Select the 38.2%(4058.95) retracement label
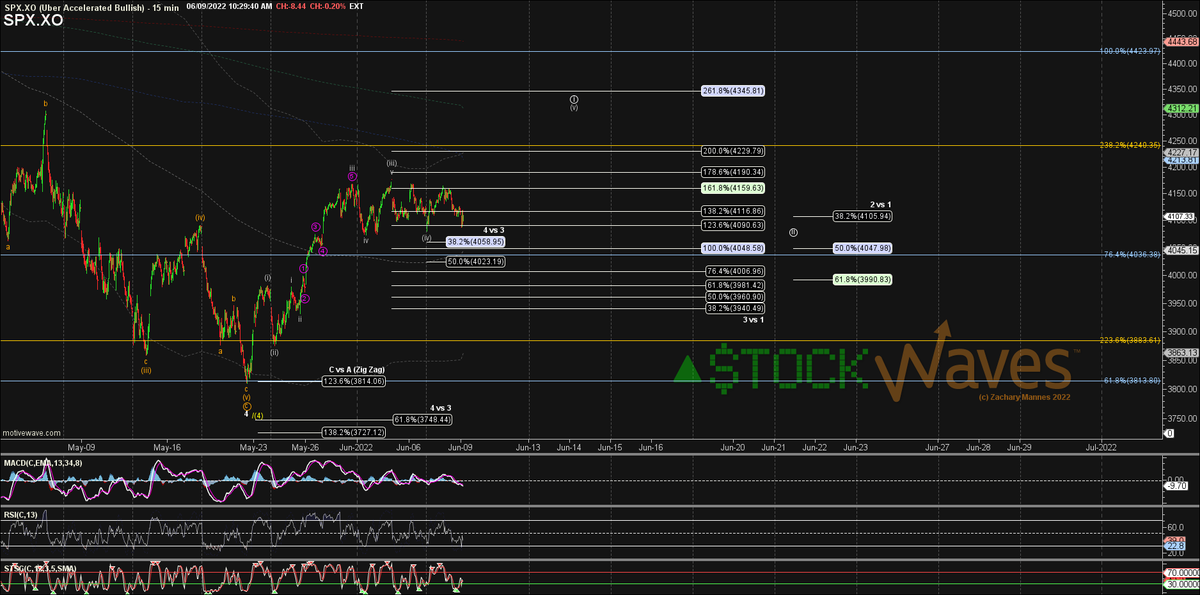 point(474,241)
